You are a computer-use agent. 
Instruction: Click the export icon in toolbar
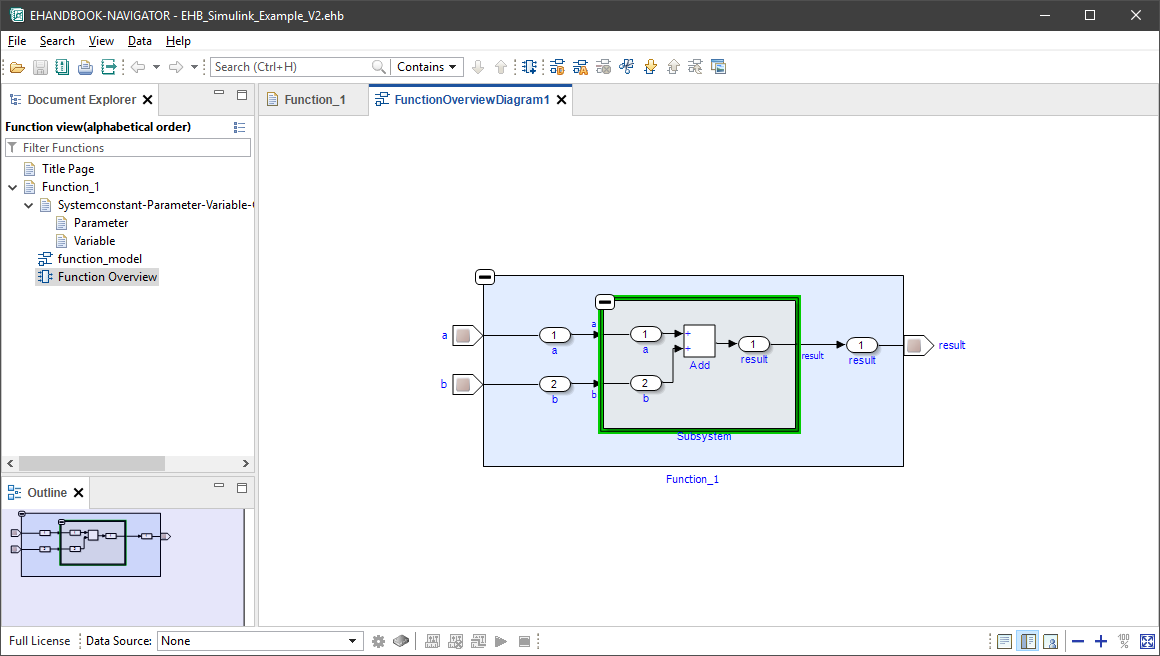pos(109,67)
